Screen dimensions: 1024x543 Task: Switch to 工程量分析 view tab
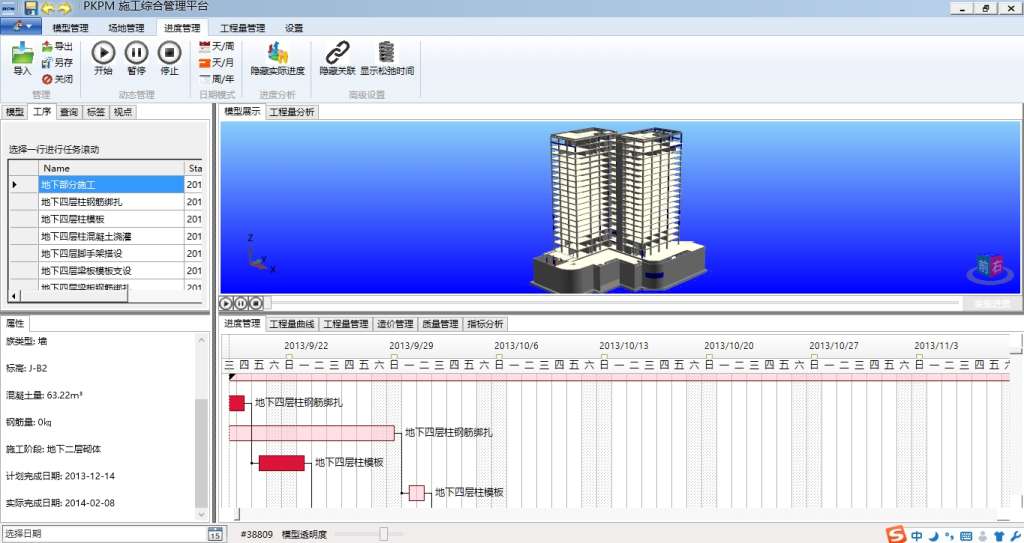[x=292, y=112]
